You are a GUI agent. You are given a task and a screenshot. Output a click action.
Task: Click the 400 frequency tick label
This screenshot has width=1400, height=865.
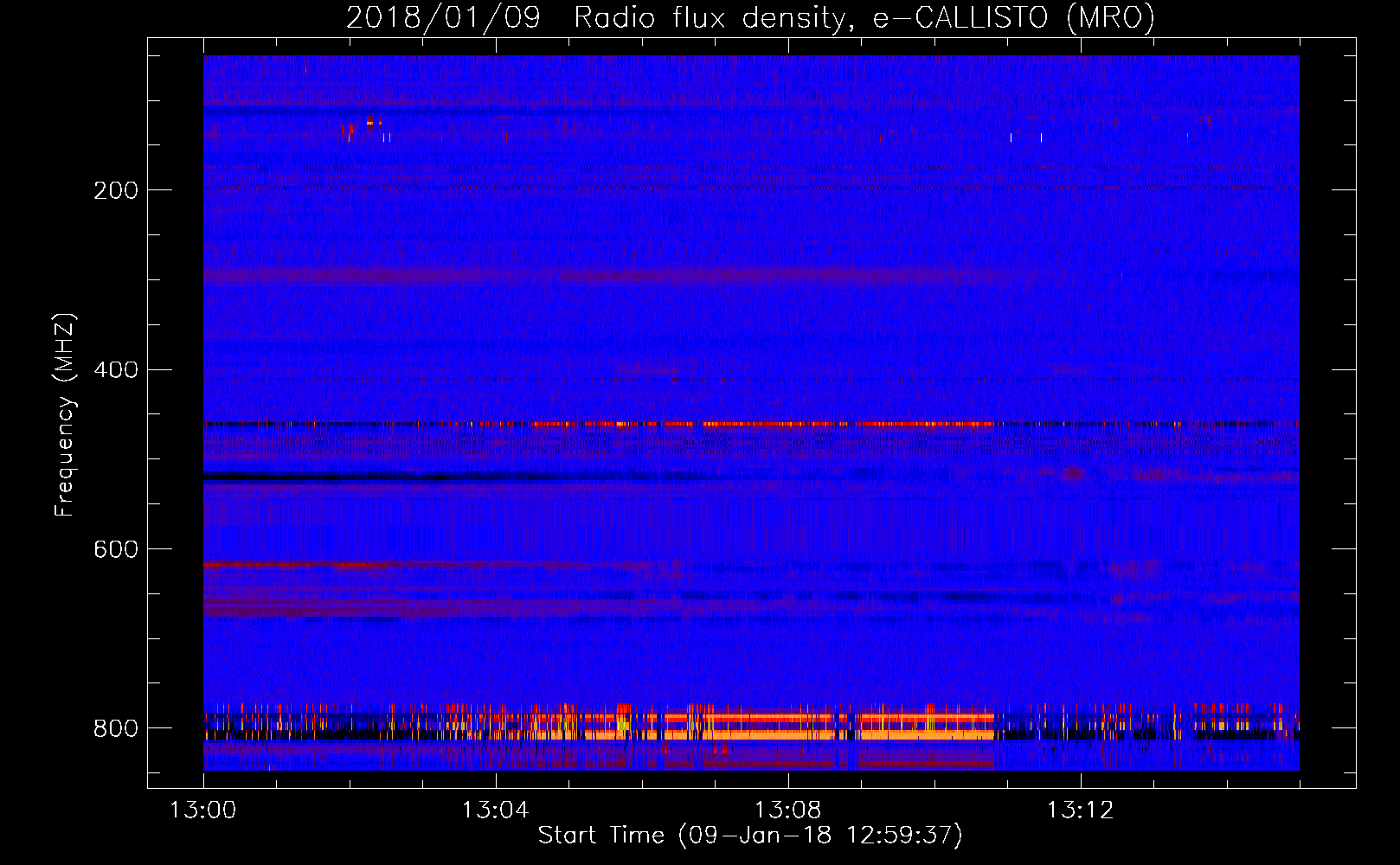[116, 370]
